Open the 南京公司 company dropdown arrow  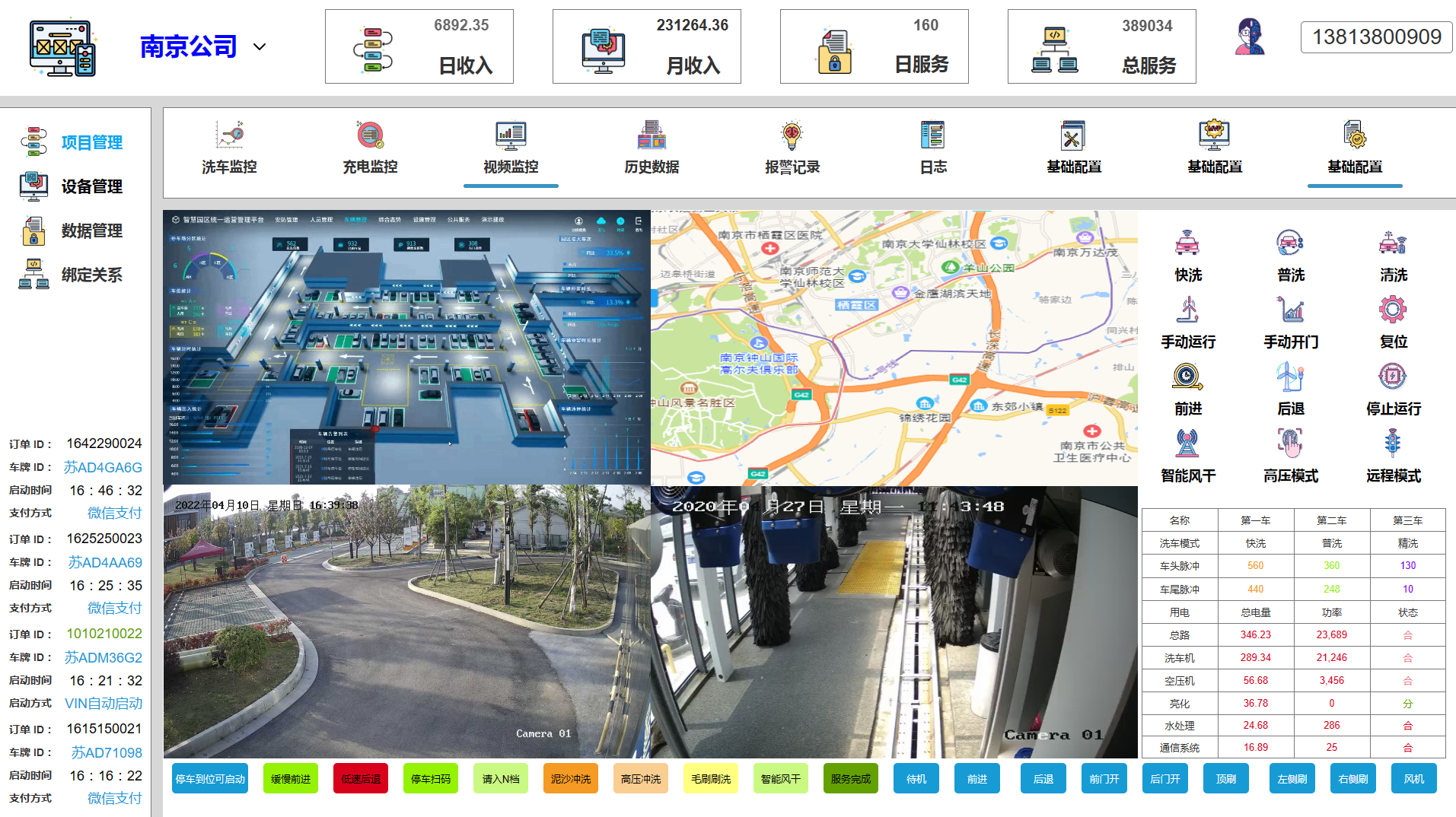pos(260,46)
